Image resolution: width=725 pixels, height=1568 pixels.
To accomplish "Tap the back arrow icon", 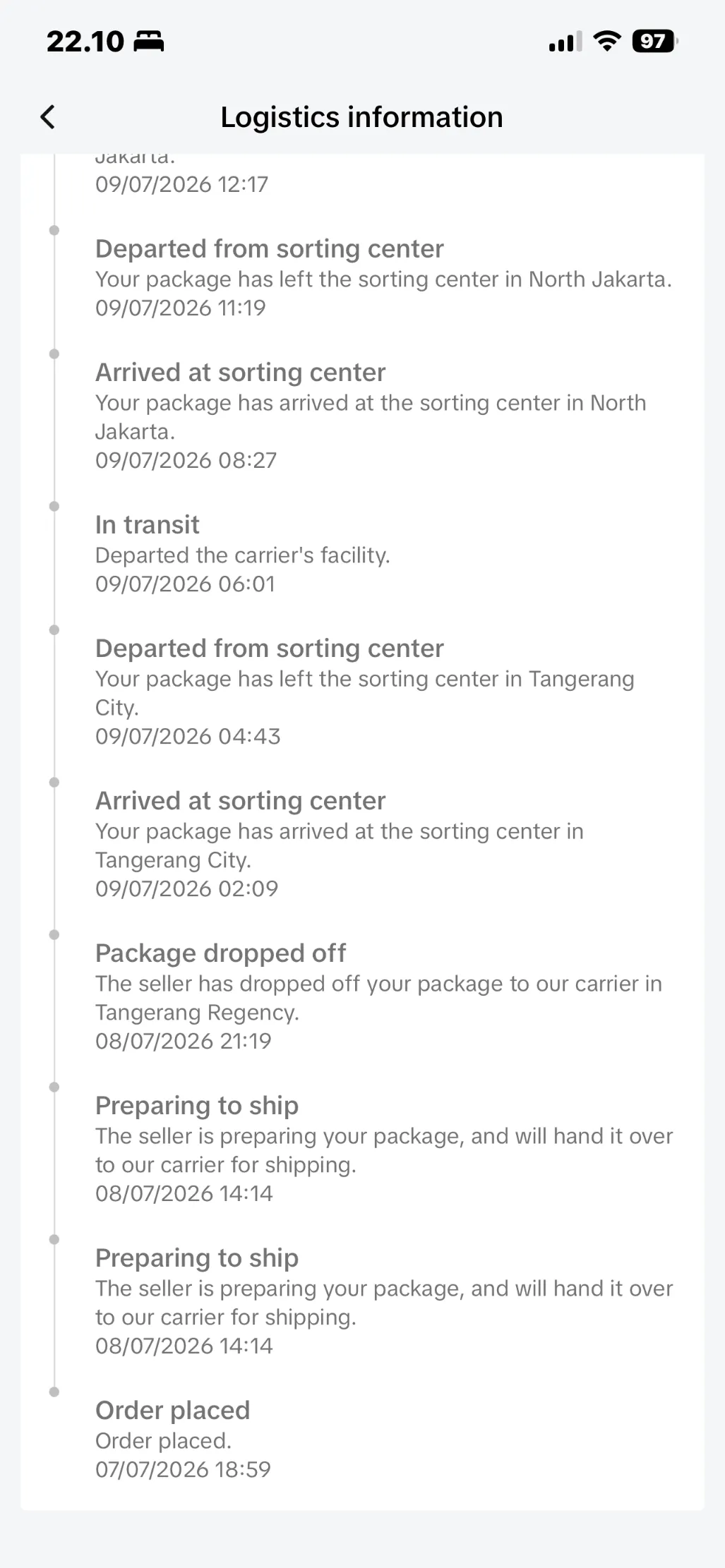I will (x=47, y=117).
